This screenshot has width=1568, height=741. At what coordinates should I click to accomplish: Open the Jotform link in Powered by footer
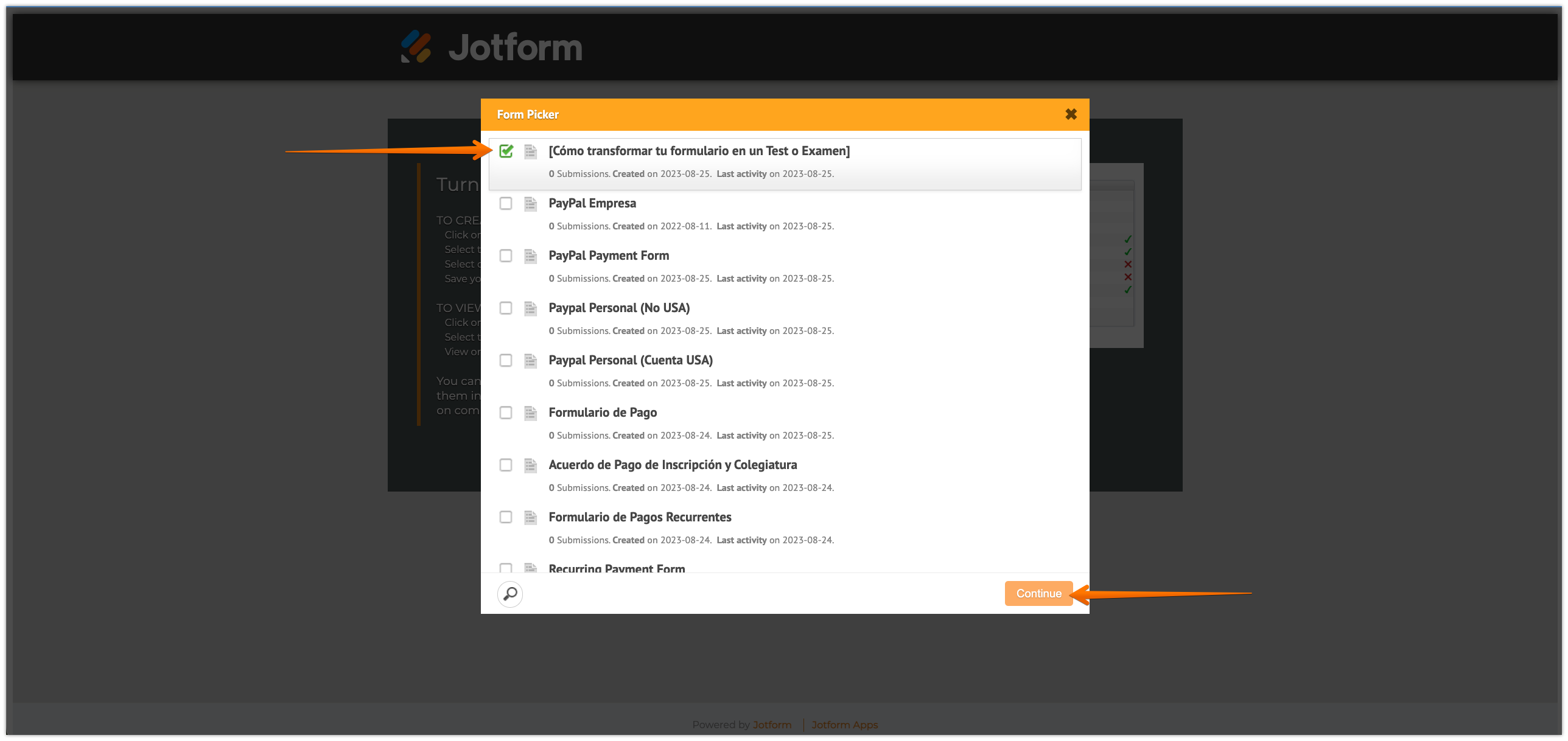click(772, 725)
